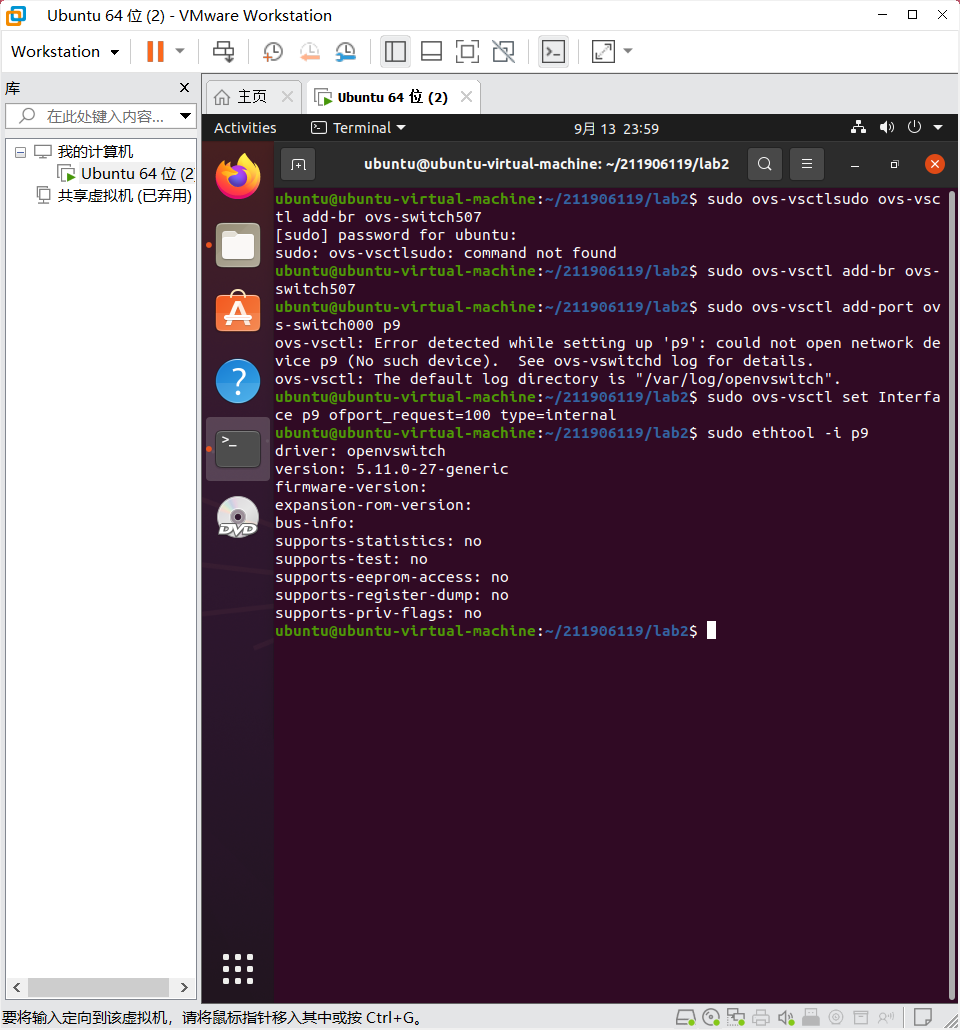Image resolution: width=960 pixels, height=1030 pixels.
Task: Open the DVD disc in the dock
Action: 238,517
